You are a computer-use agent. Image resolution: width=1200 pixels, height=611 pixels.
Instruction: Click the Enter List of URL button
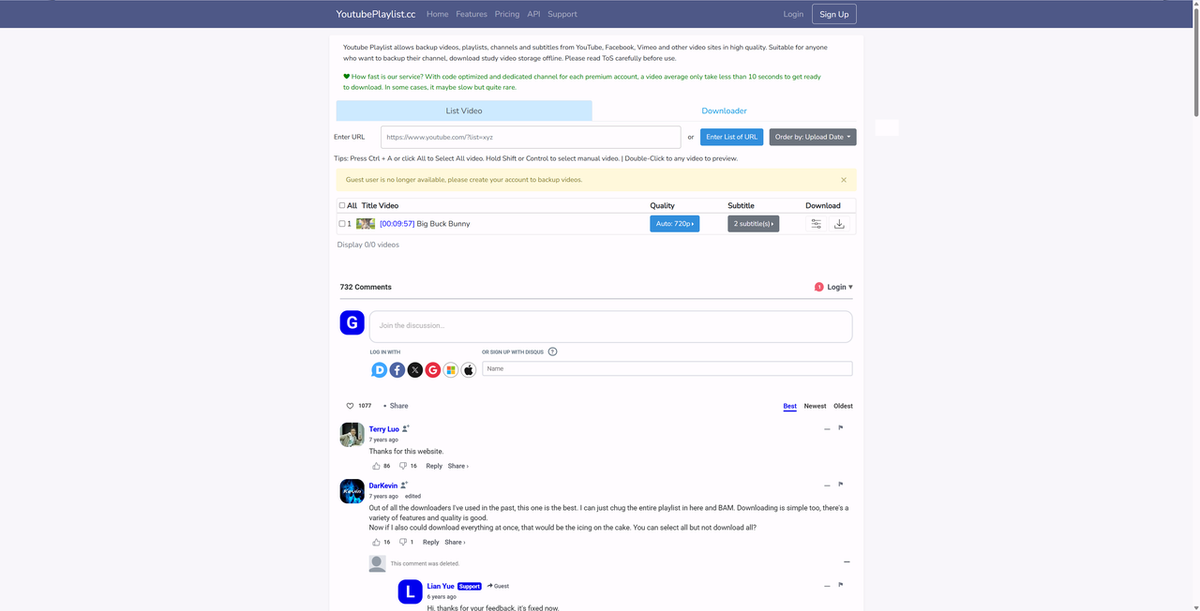click(732, 137)
